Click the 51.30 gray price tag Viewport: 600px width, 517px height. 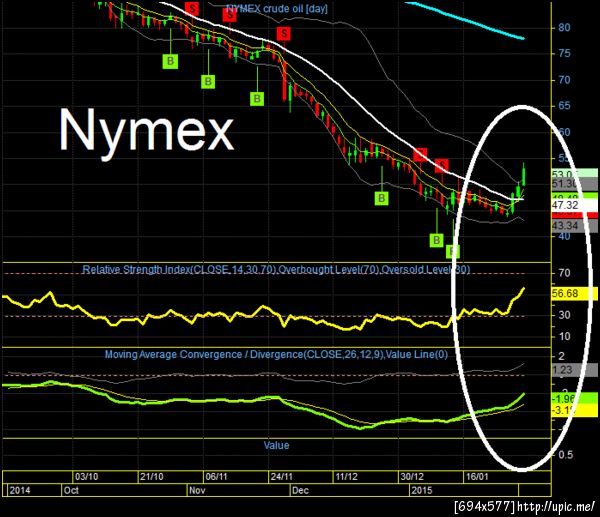pyautogui.click(x=574, y=184)
